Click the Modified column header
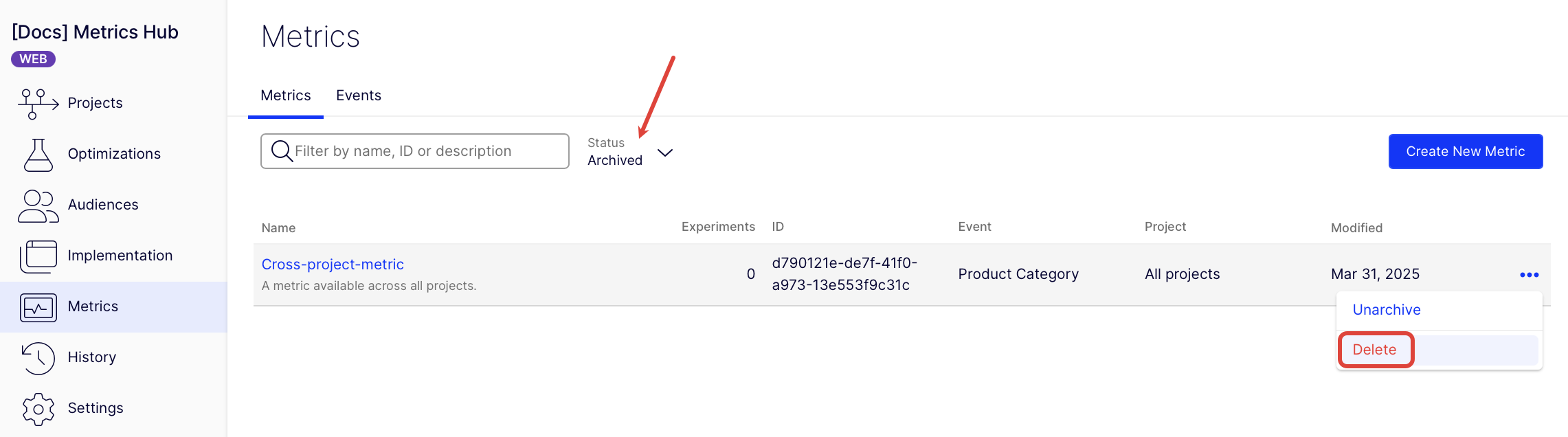The image size is (1568, 437). coord(1356,228)
